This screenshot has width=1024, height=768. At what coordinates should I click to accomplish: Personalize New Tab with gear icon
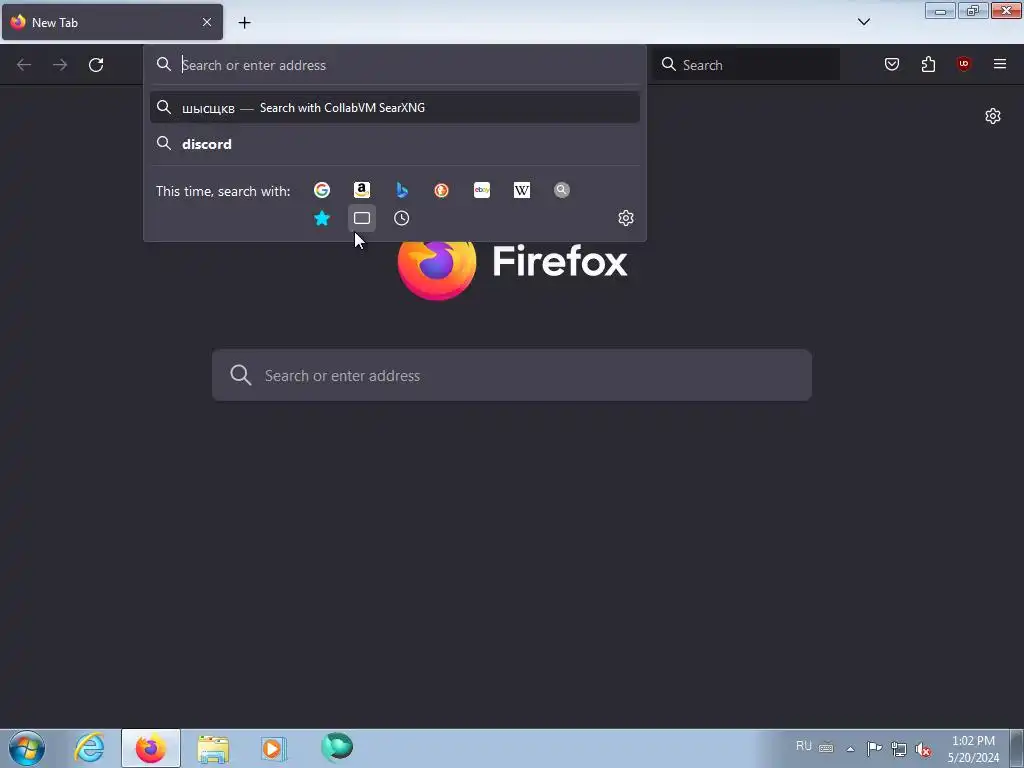[993, 116]
